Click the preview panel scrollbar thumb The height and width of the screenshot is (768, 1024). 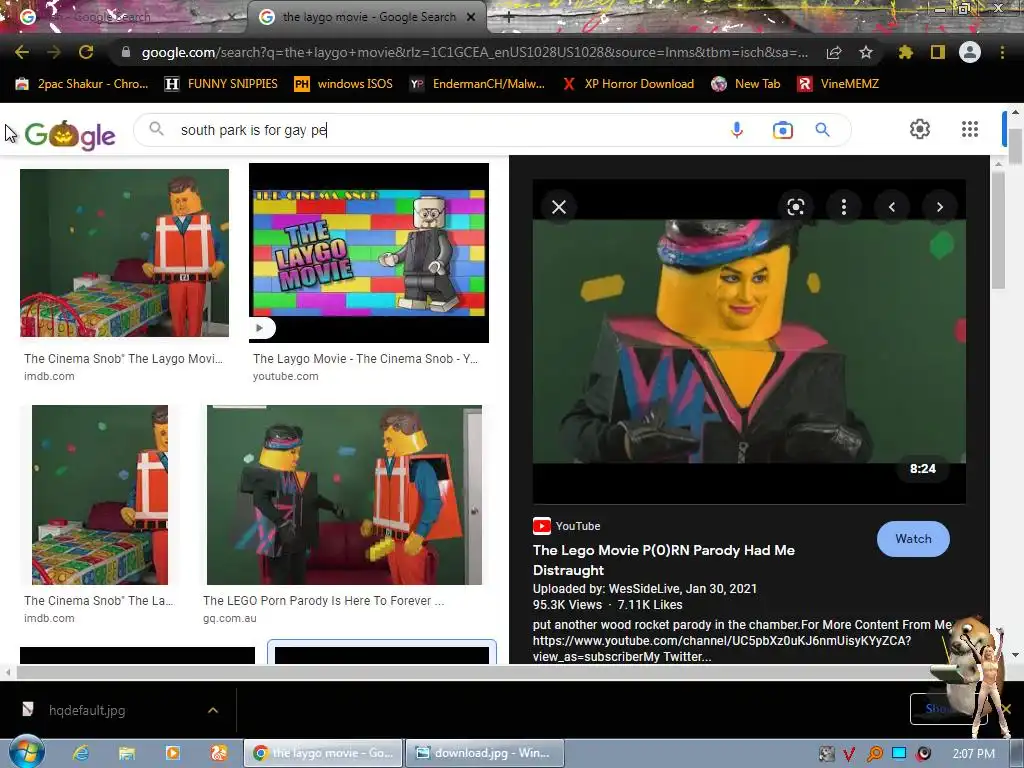pyautogui.click(x=999, y=230)
